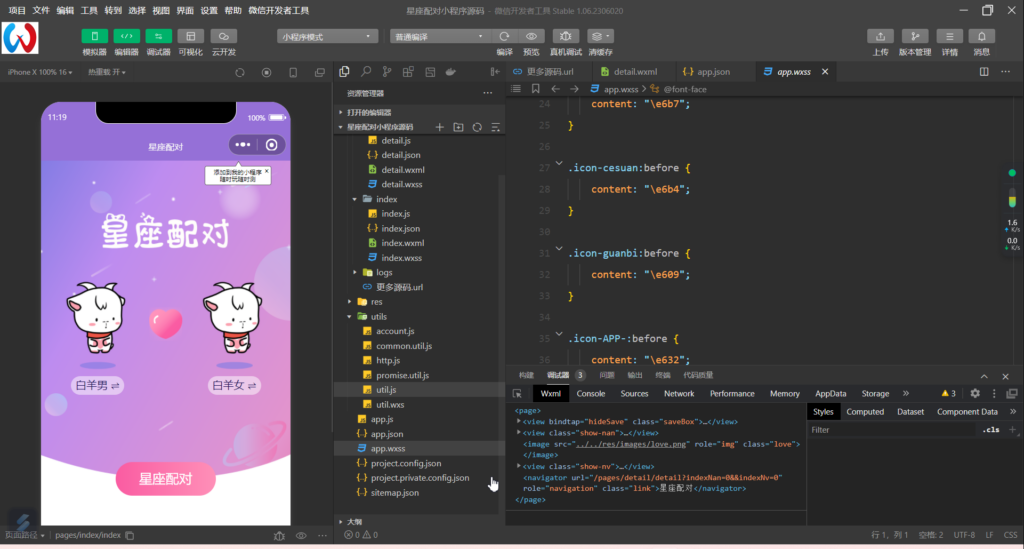The height and width of the screenshot is (549, 1024).
Task: Click the compile refresh icon (编译)
Action: [504, 36]
